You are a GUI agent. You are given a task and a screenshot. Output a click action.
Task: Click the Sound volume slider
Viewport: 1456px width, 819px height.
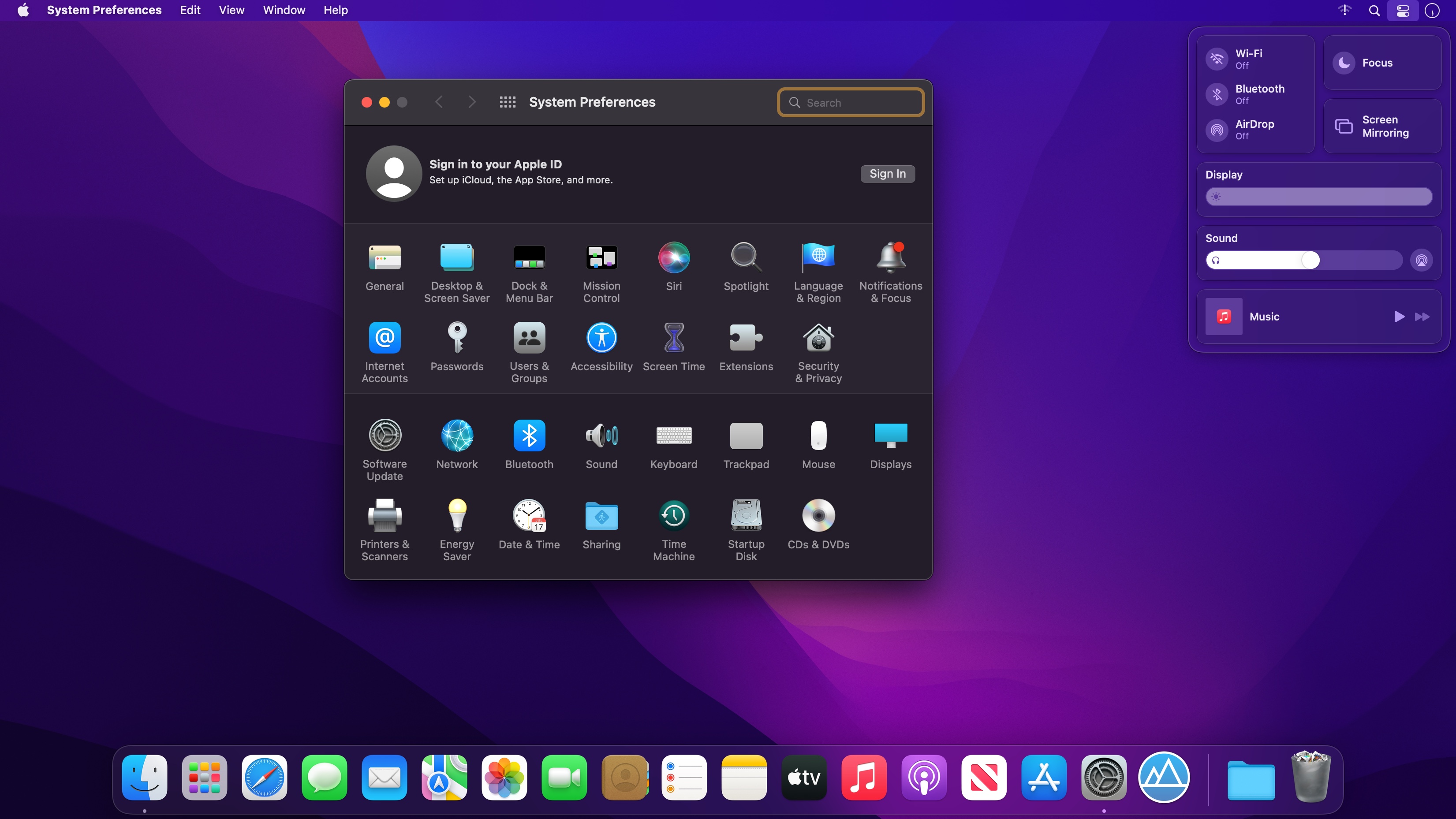point(1304,261)
